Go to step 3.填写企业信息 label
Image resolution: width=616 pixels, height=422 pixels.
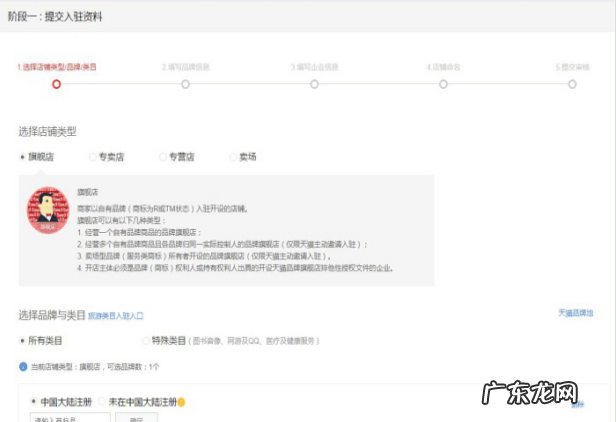tap(314, 67)
